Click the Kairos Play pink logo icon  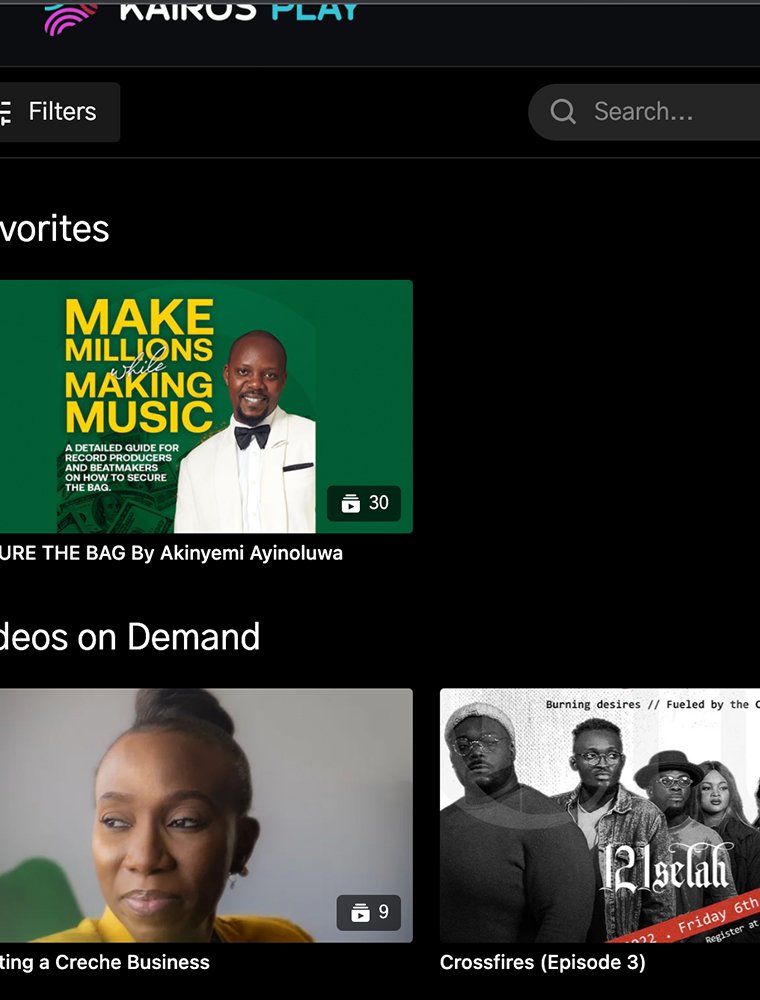[x=70, y=17]
